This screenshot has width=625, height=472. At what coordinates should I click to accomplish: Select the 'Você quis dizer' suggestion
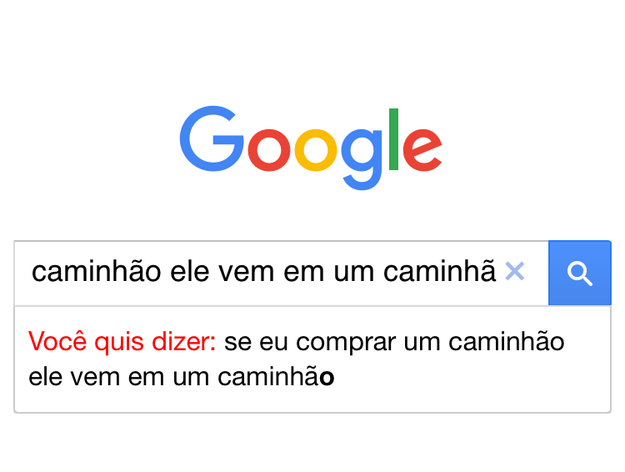pyautogui.click(x=312, y=359)
